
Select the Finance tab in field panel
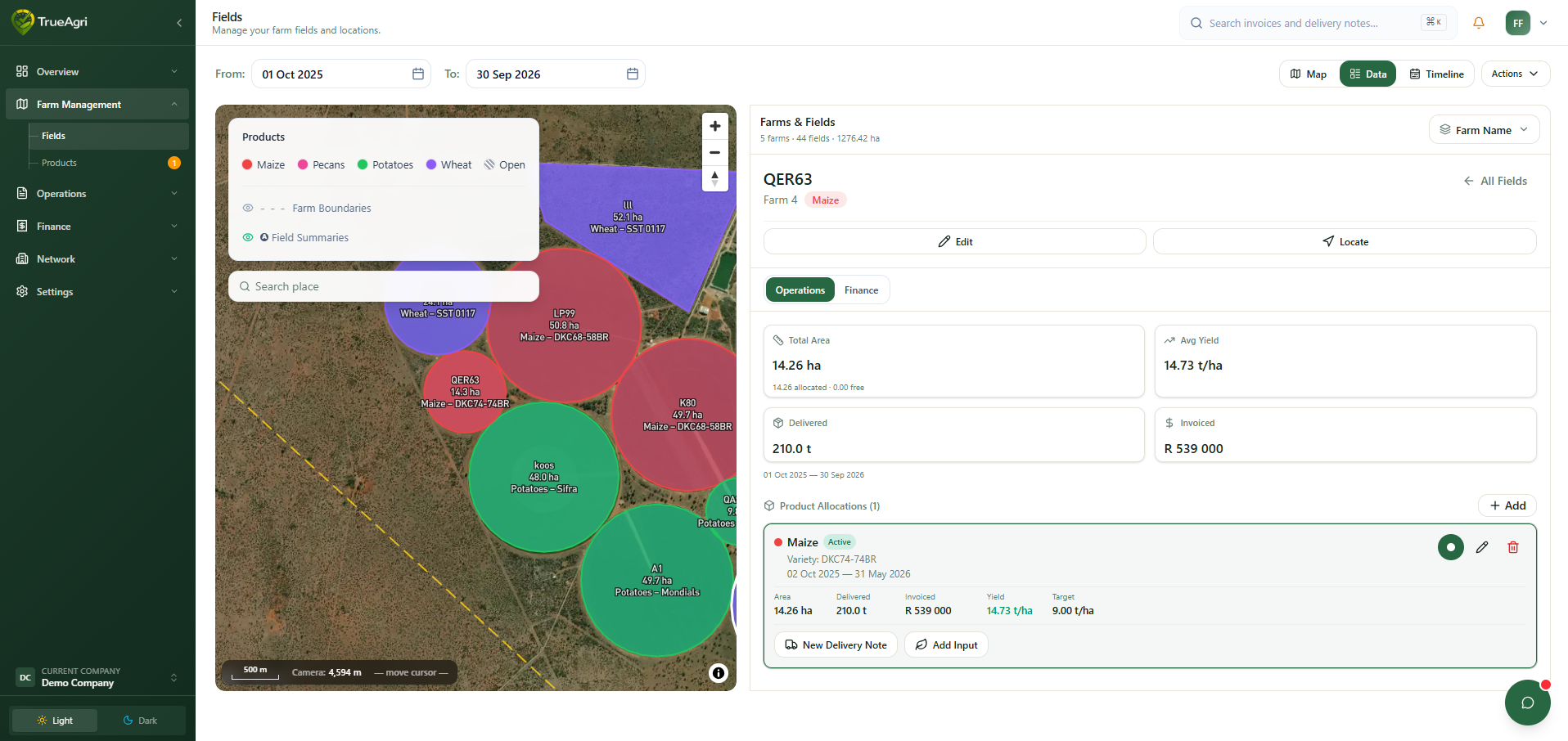point(861,290)
